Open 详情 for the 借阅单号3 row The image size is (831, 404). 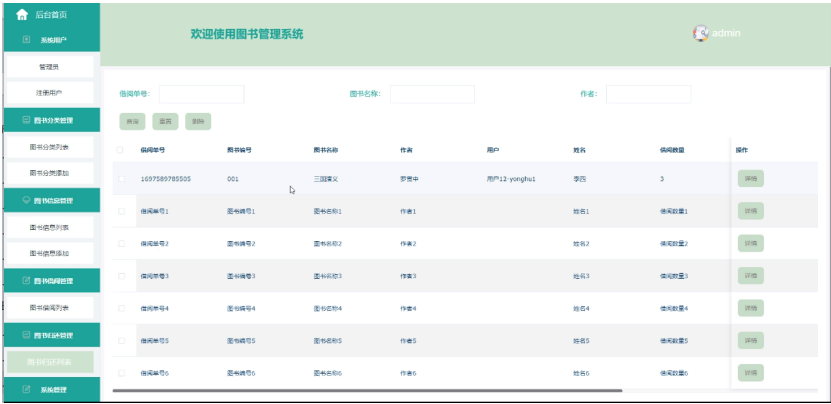tap(750, 276)
